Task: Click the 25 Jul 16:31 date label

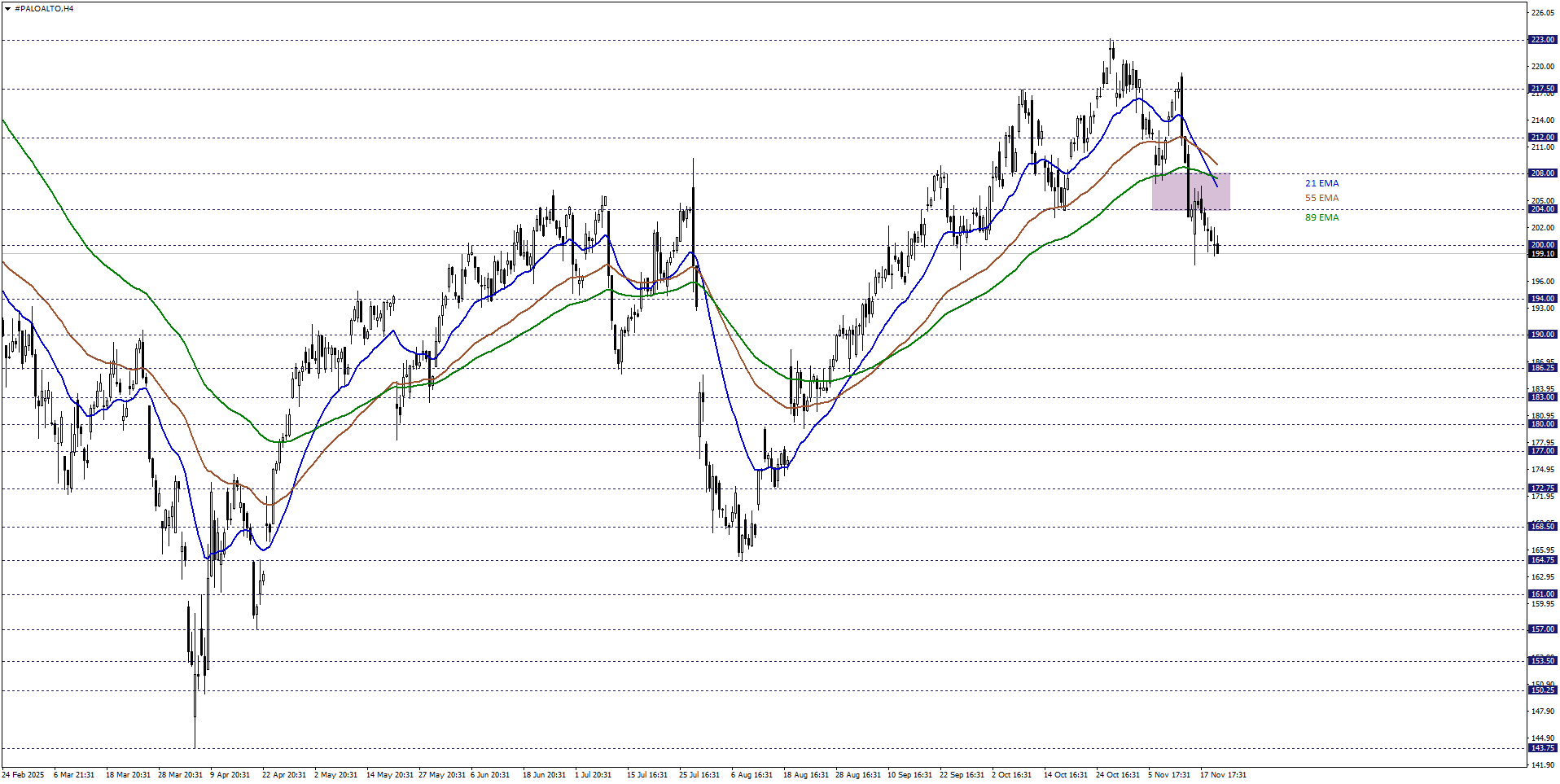Action: point(699,775)
